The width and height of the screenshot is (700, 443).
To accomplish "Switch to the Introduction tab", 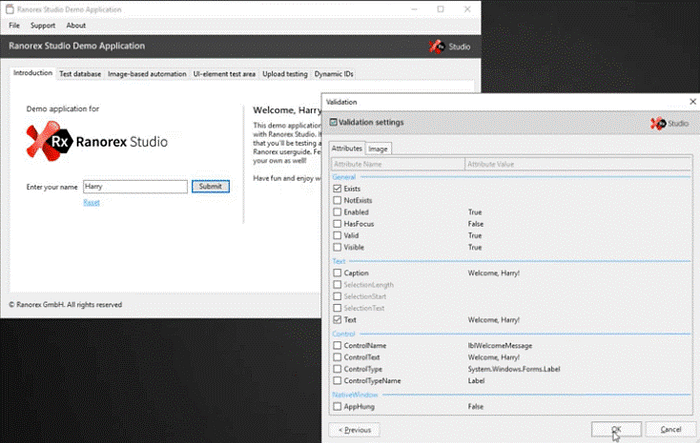I will click(33, 73).
